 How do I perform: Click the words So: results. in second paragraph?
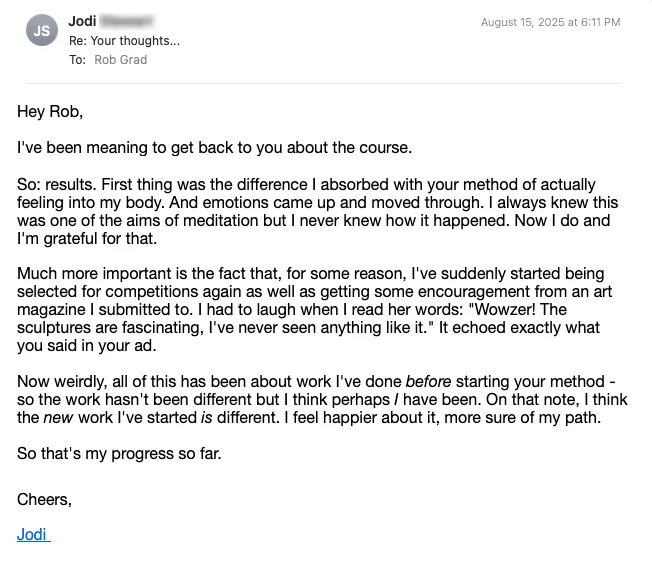point(57,184)
